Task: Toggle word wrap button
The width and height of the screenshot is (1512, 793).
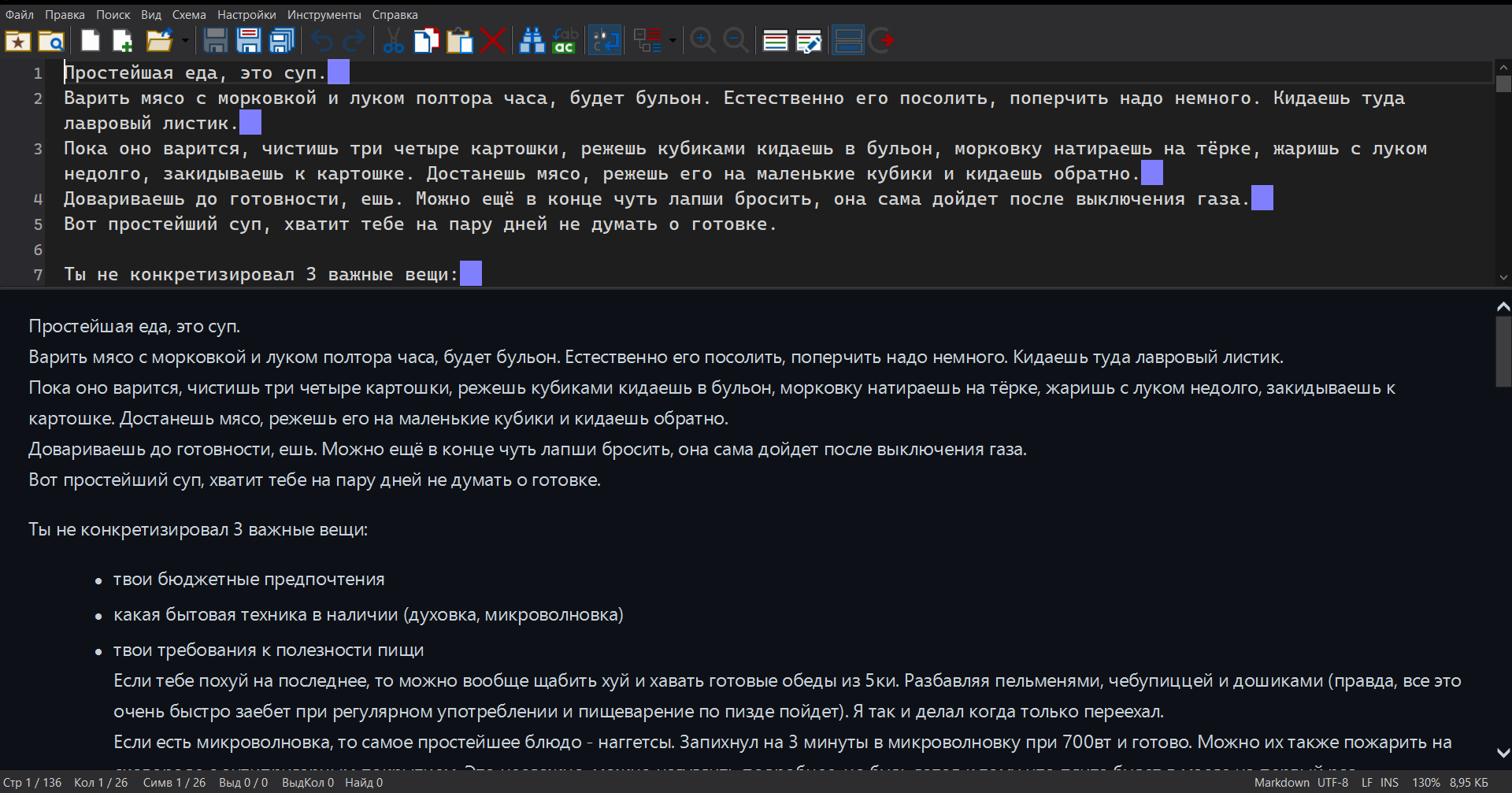Action: tap(606, 41)
